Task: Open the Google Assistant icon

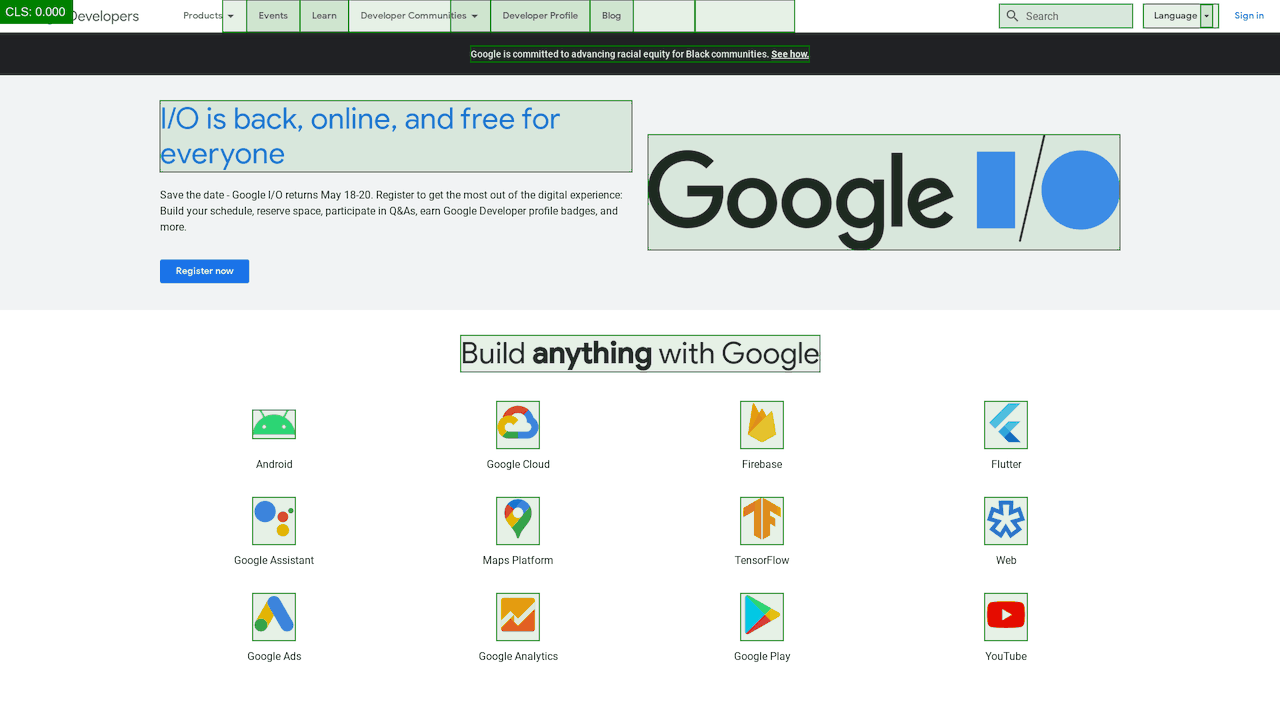Action: [x=273, y=520]
